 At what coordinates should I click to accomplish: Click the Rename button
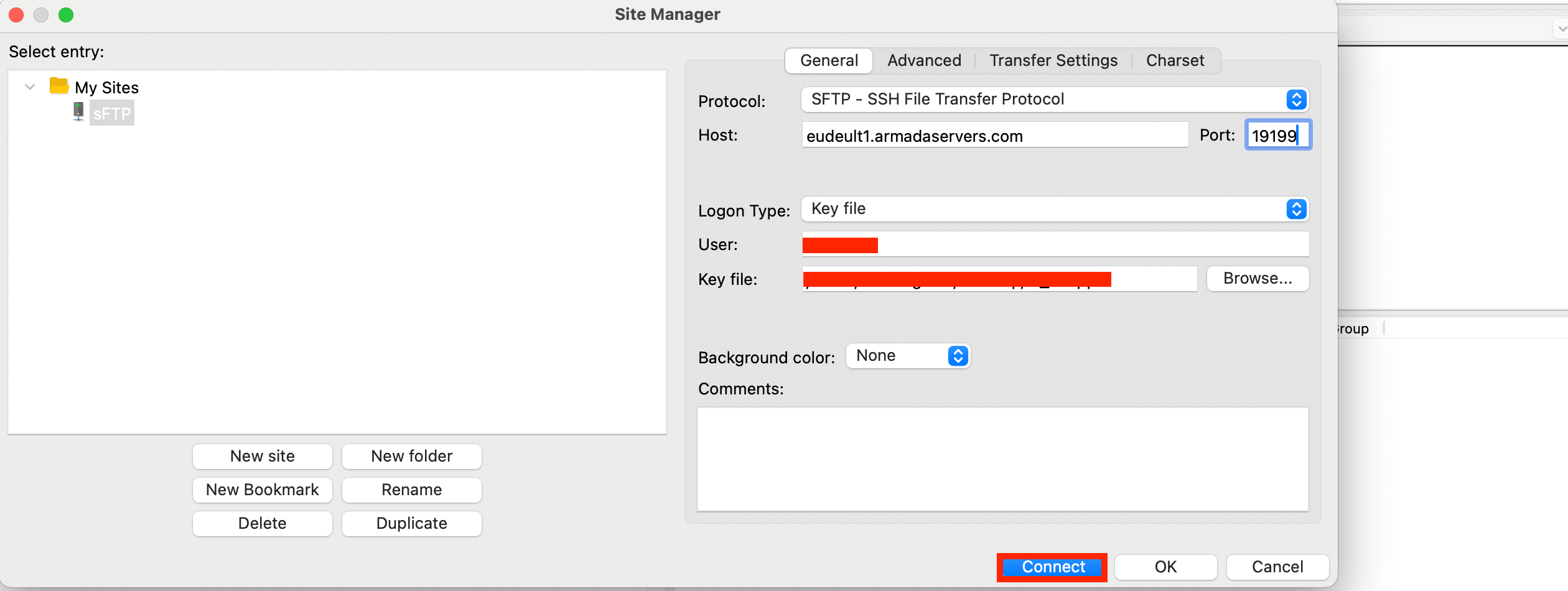click(x=412, y=490)
